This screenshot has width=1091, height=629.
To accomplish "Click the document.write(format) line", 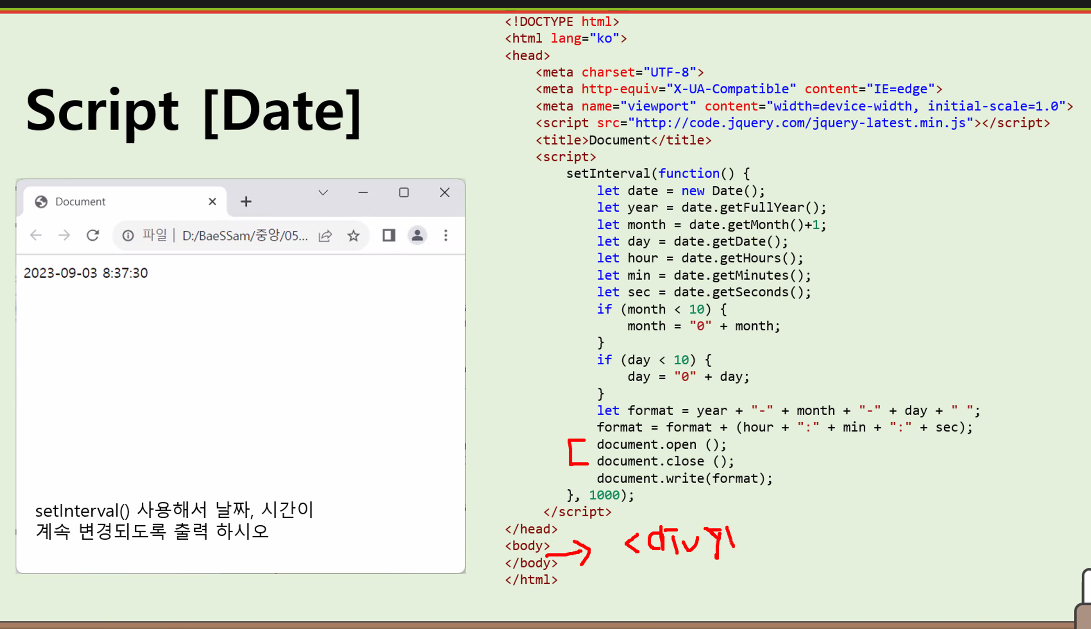I will (x=685, y=479).
